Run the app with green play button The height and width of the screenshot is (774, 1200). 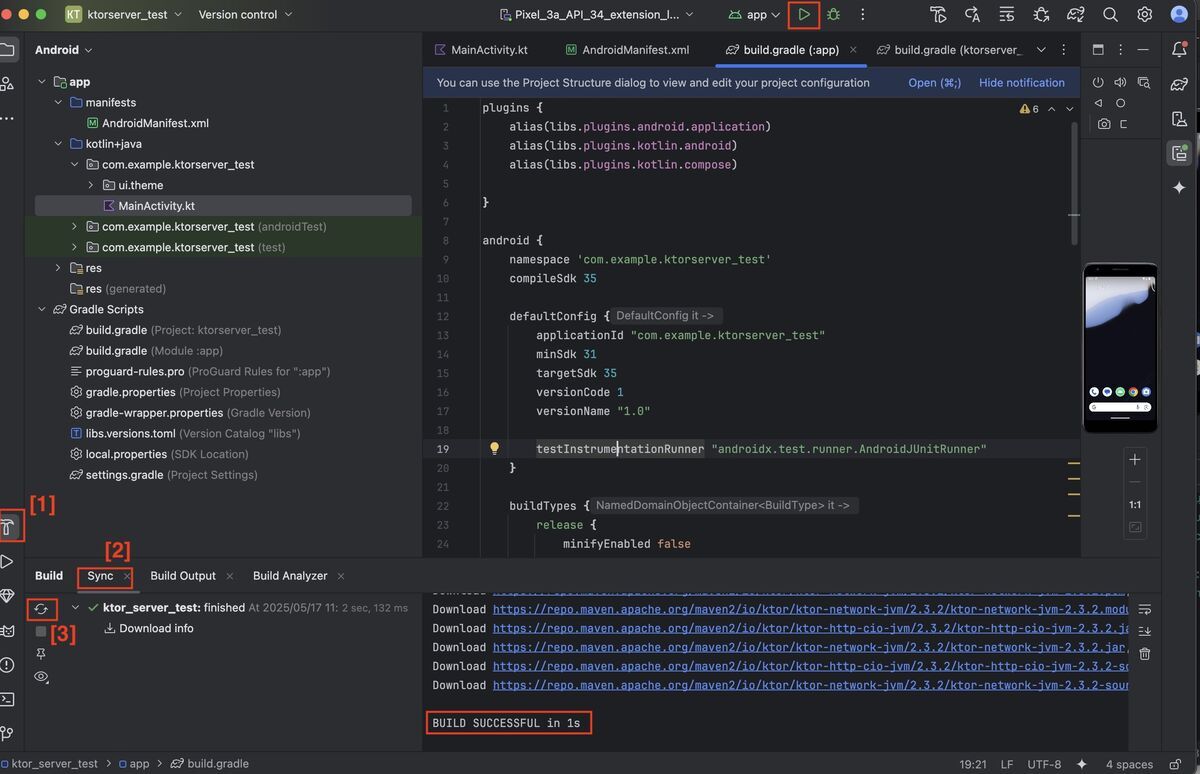pos(804,15)
